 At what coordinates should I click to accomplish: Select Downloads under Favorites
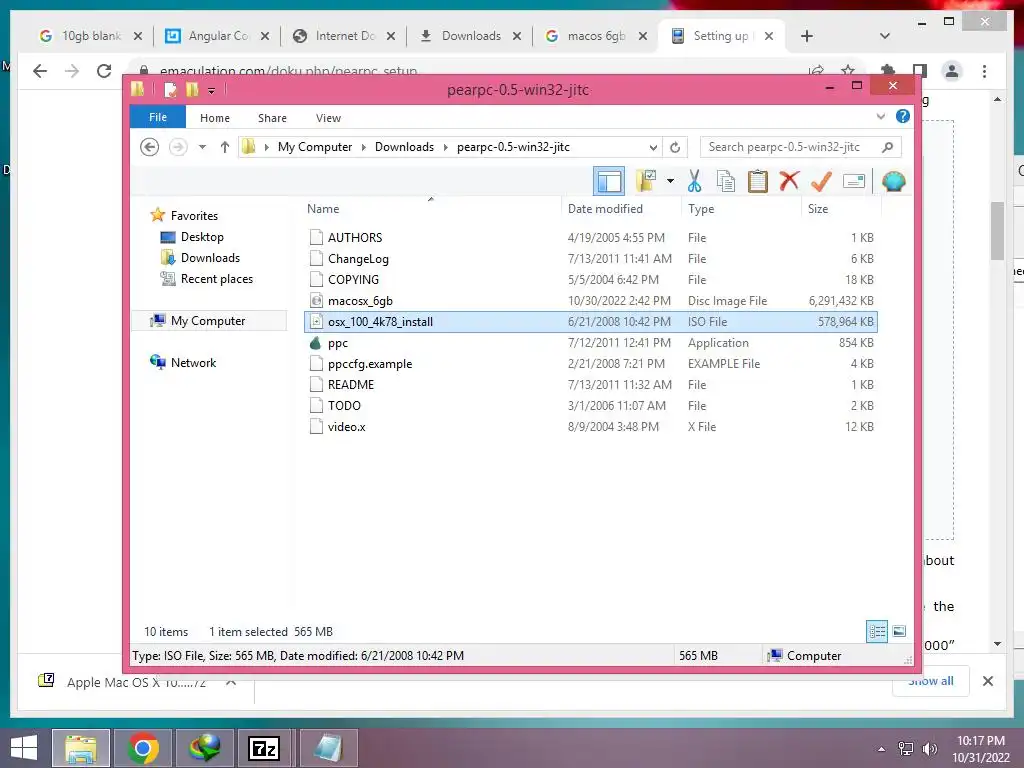coord(210,257)
